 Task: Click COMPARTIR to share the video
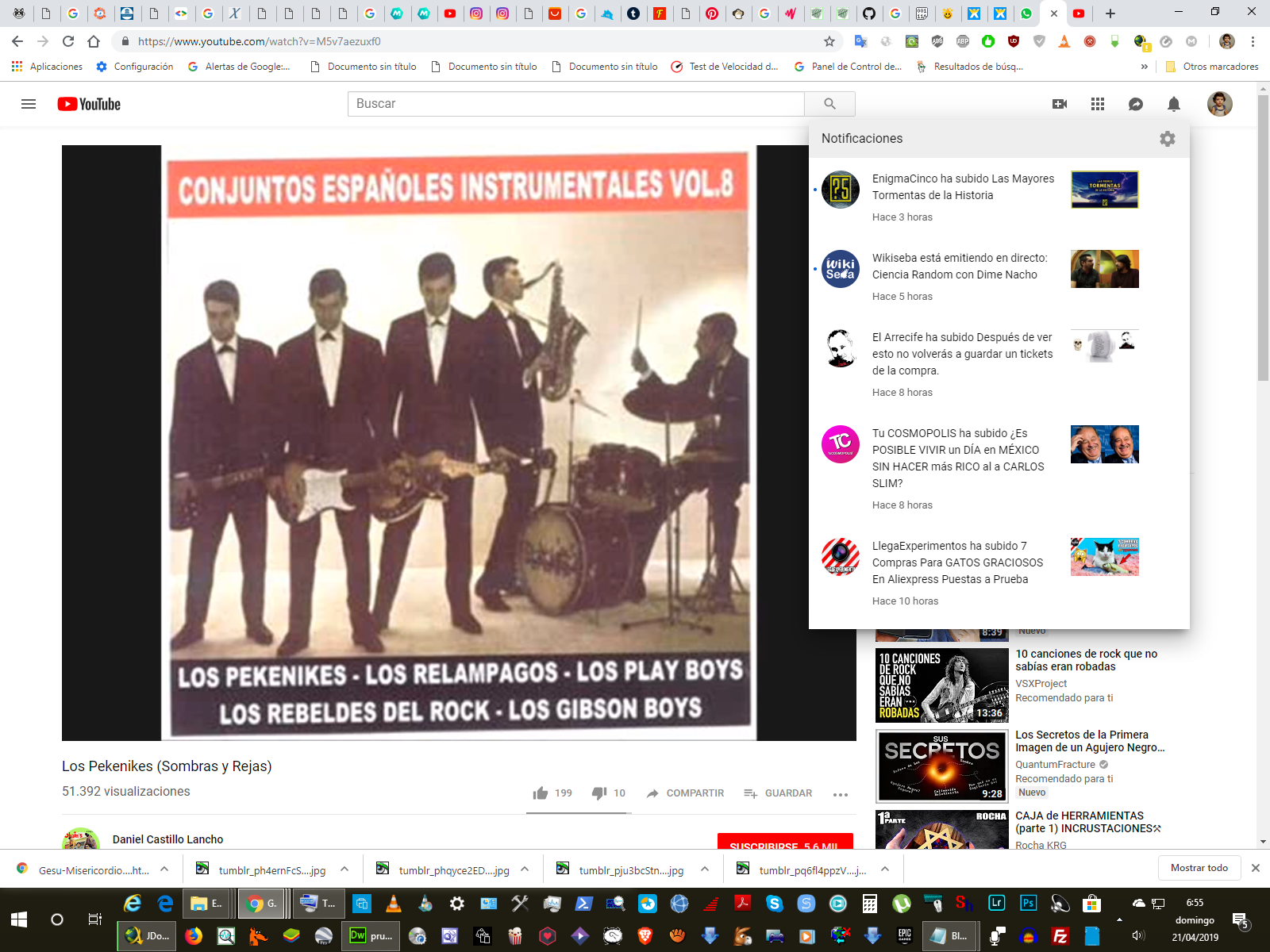685,793
